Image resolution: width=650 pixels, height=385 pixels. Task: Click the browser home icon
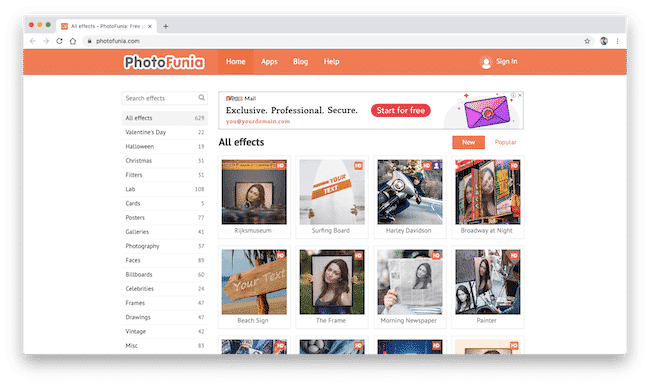pos(73,41)
